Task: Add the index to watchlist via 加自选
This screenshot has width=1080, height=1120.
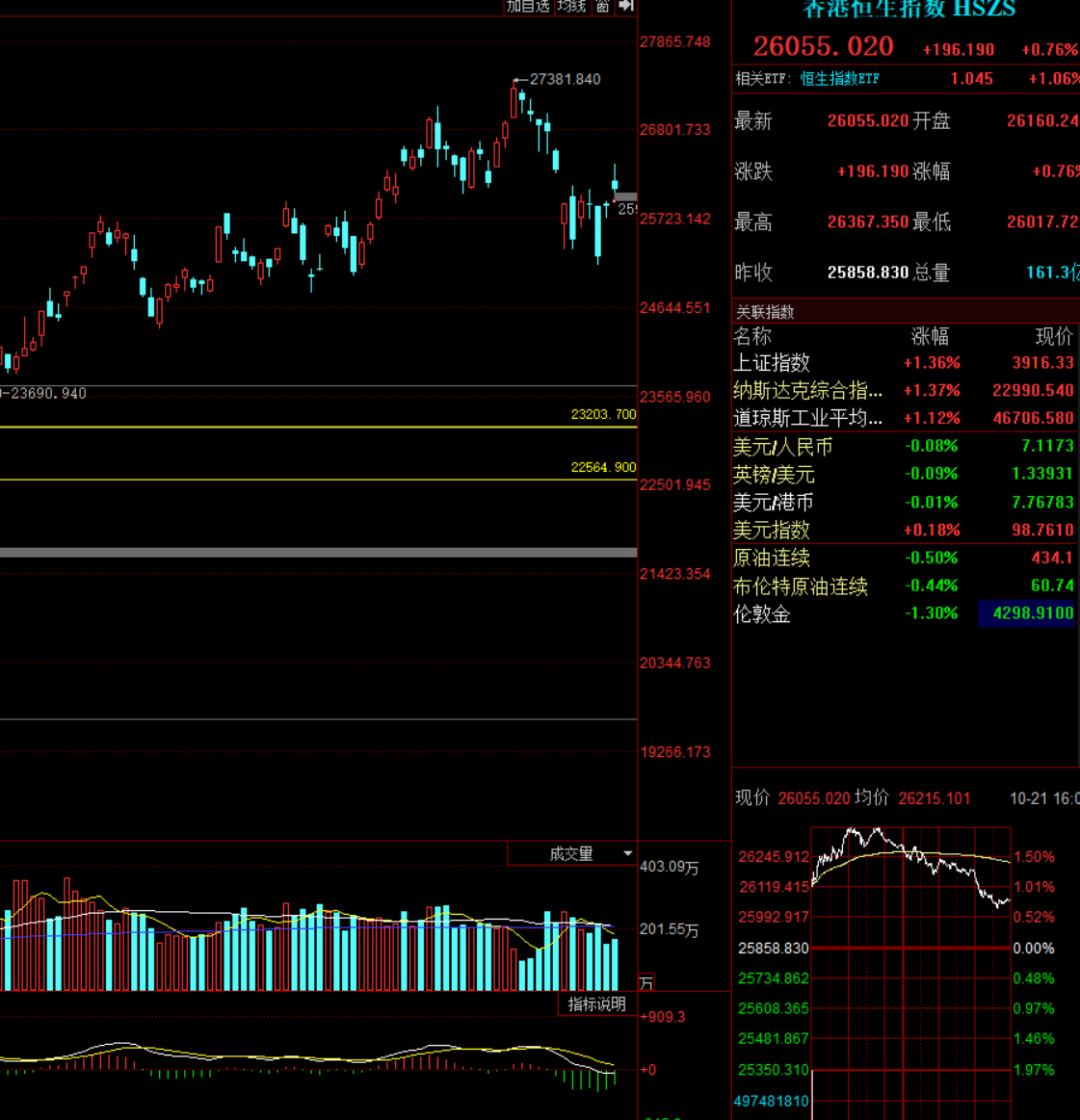Action: click(528, 6)
